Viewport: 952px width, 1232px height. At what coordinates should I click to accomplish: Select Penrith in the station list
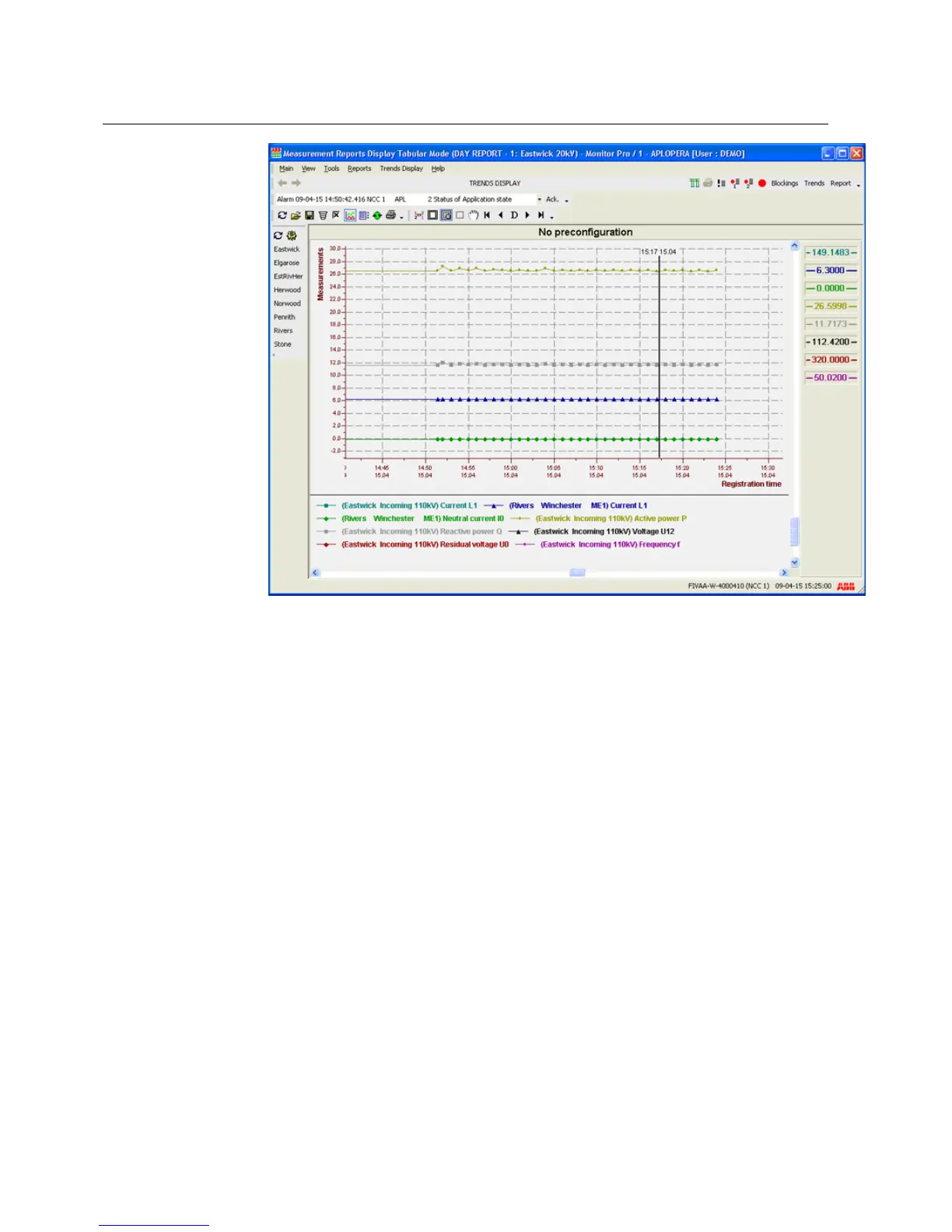[x=284, y=317]
